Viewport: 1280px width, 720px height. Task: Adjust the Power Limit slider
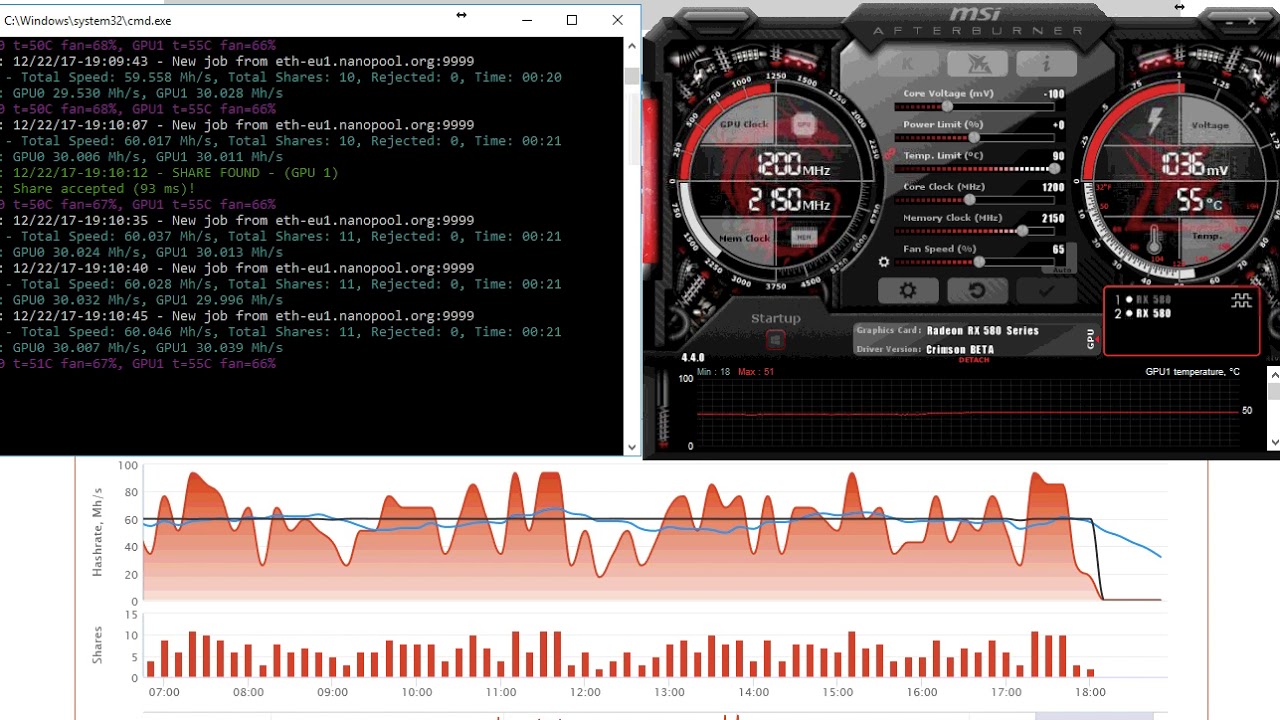click(x=975, y=138)
